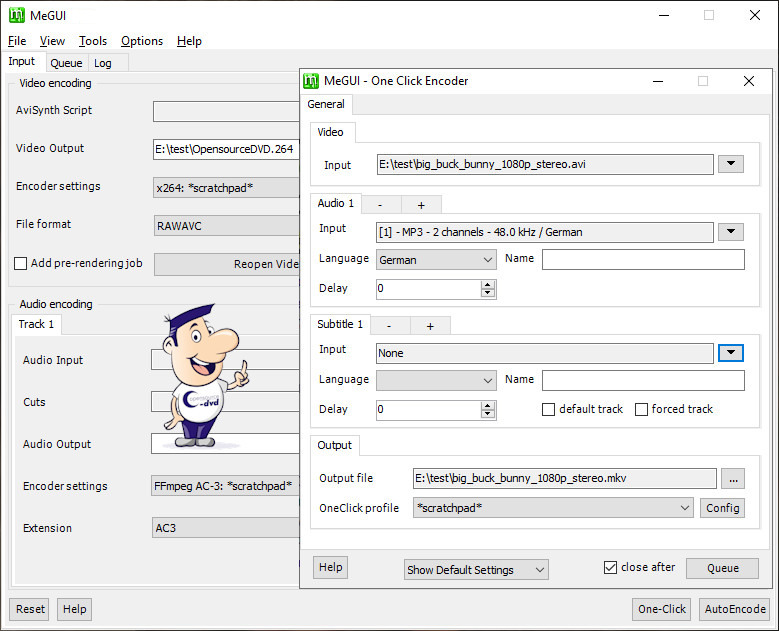Remove subtitle track with the minus tab
779x631 pixels.
[390, 325]
